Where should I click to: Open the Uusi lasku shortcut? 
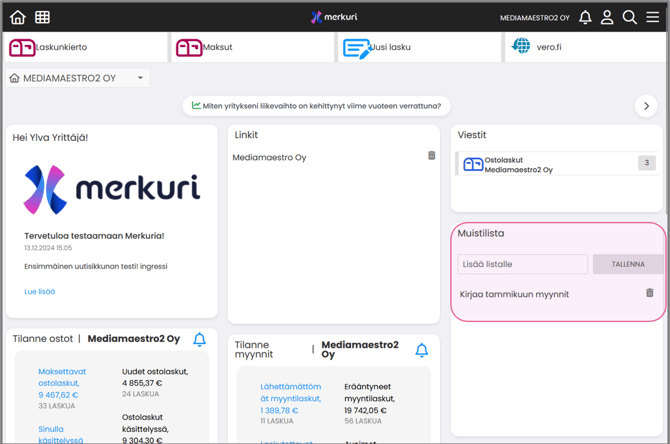coord(418,47)
